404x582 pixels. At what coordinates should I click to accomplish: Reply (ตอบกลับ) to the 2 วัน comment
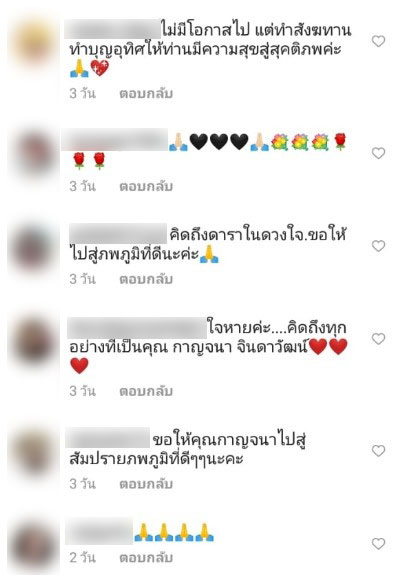coord(146,558)
